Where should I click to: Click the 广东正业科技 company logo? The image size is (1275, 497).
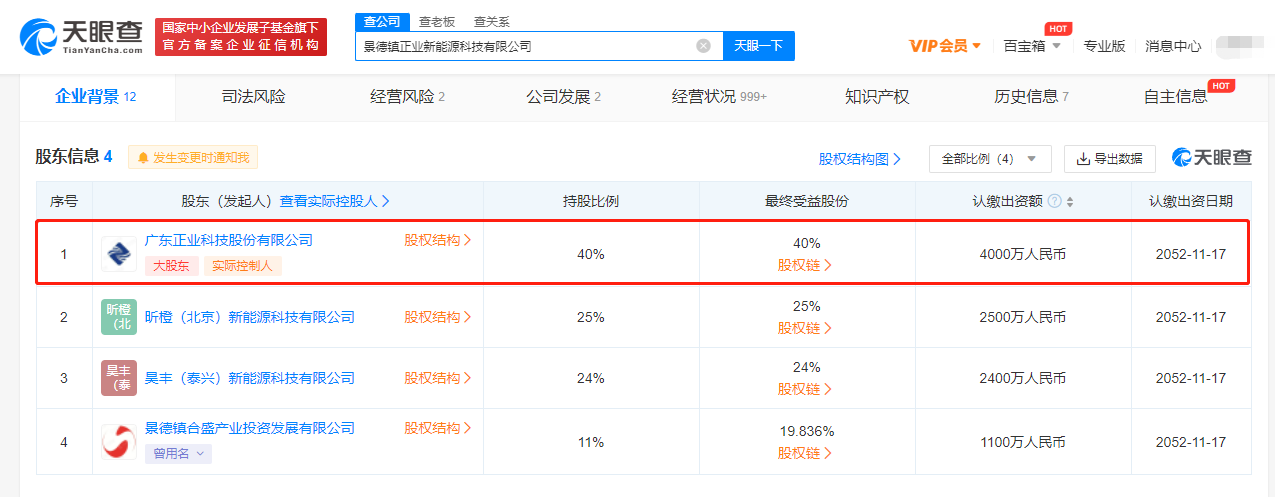coord(119,254)
